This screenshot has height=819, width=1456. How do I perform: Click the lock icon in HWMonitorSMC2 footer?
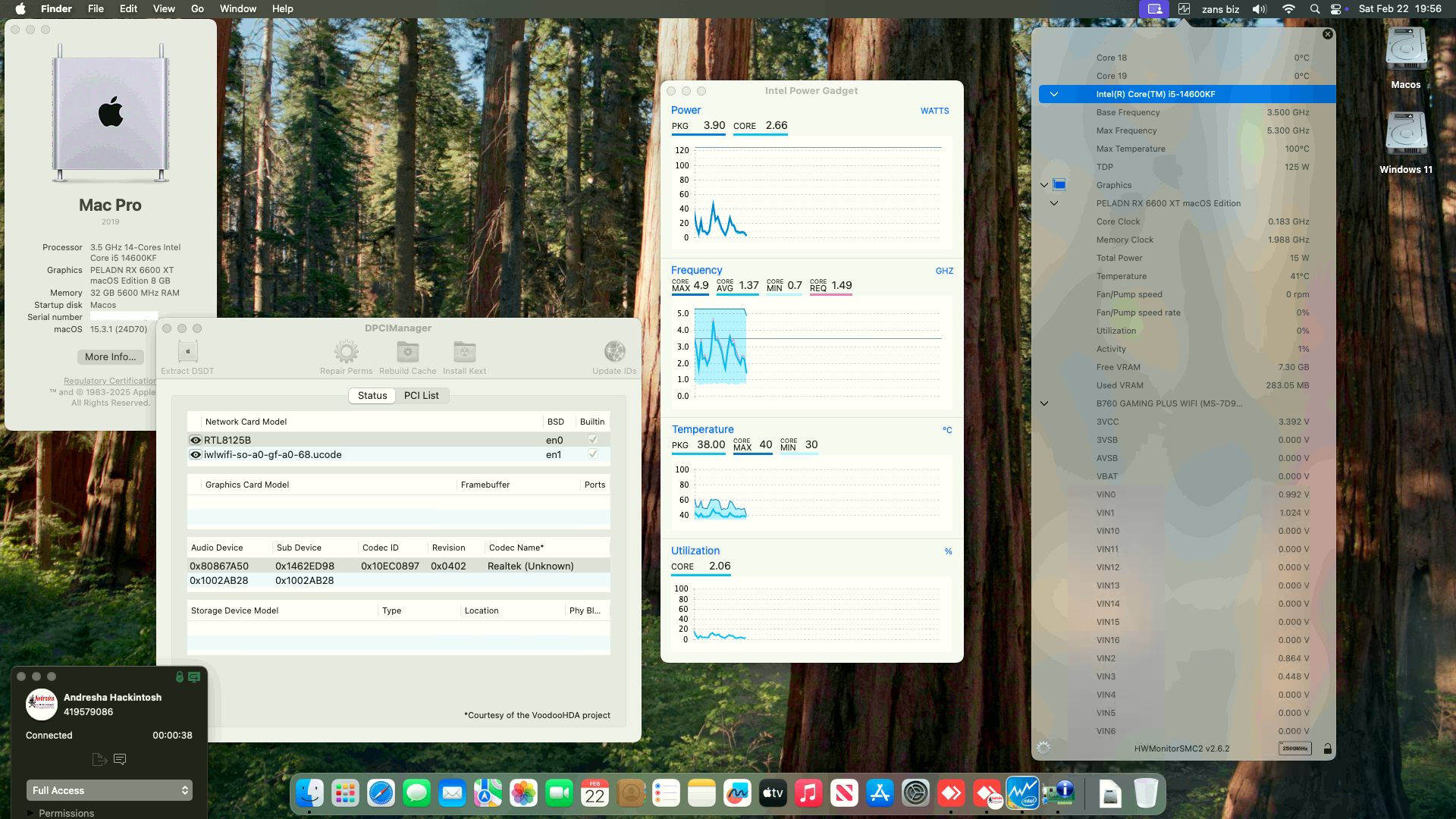tap(1327, 748)
